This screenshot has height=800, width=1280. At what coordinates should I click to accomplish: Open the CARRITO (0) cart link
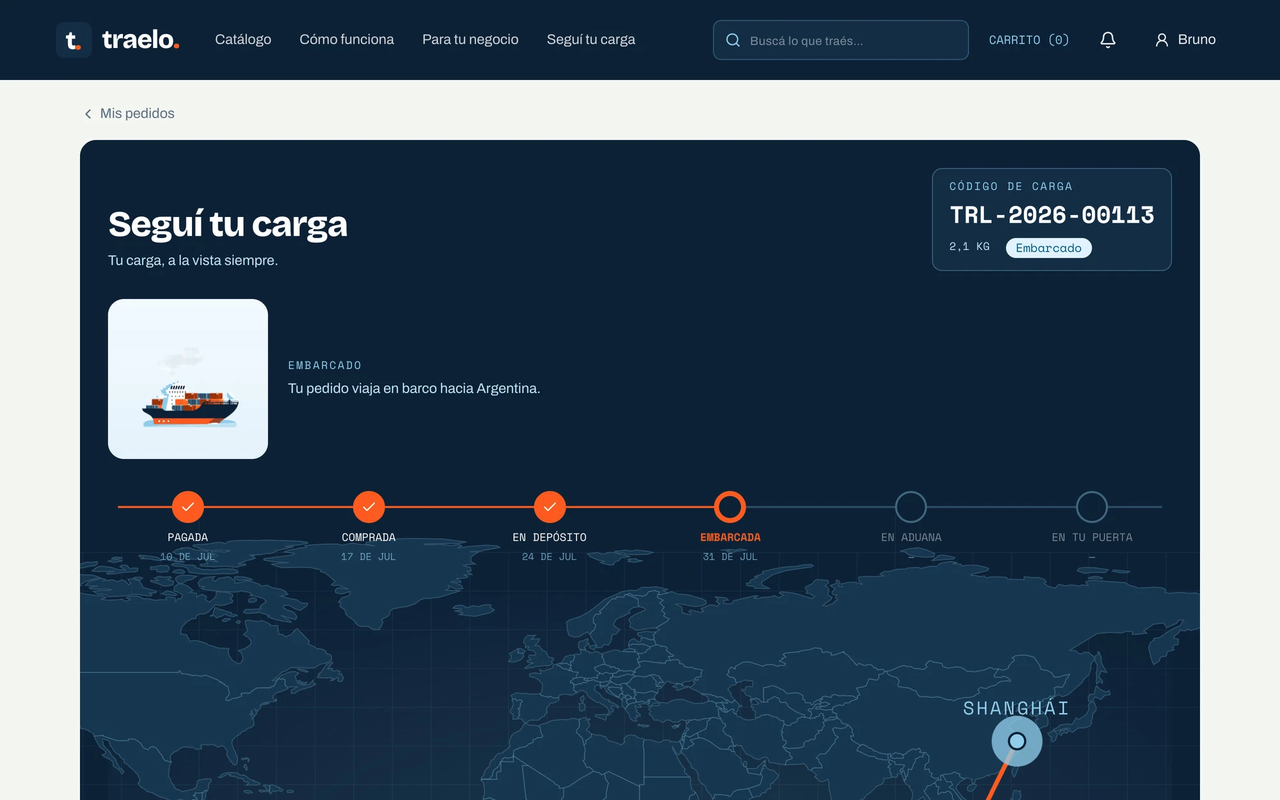(x=1029, y=40)
